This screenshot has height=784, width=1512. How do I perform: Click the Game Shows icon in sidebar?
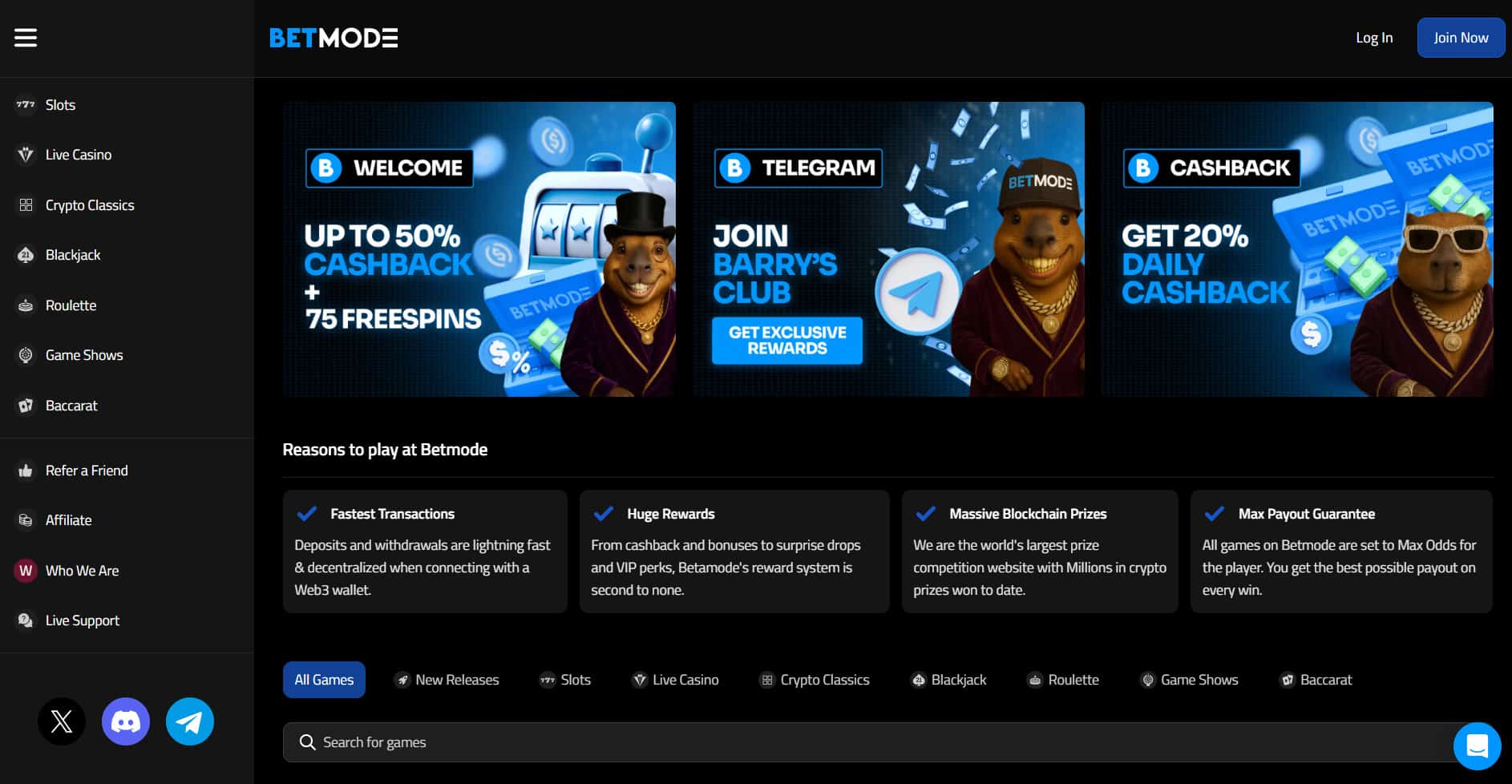click(26, 355)
